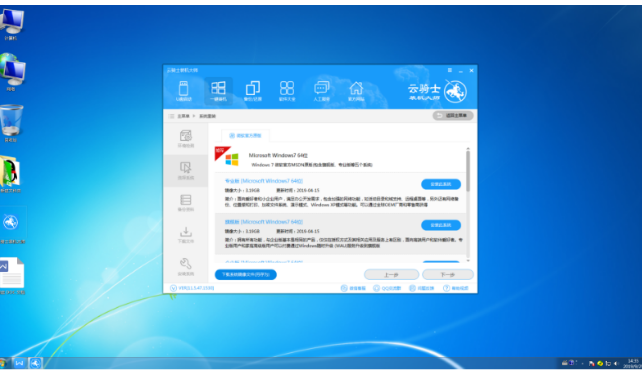Viewport: 642px width, 380px height.
Task: Open the Recycle Bin desktop icon
Action: pos(11,123)
